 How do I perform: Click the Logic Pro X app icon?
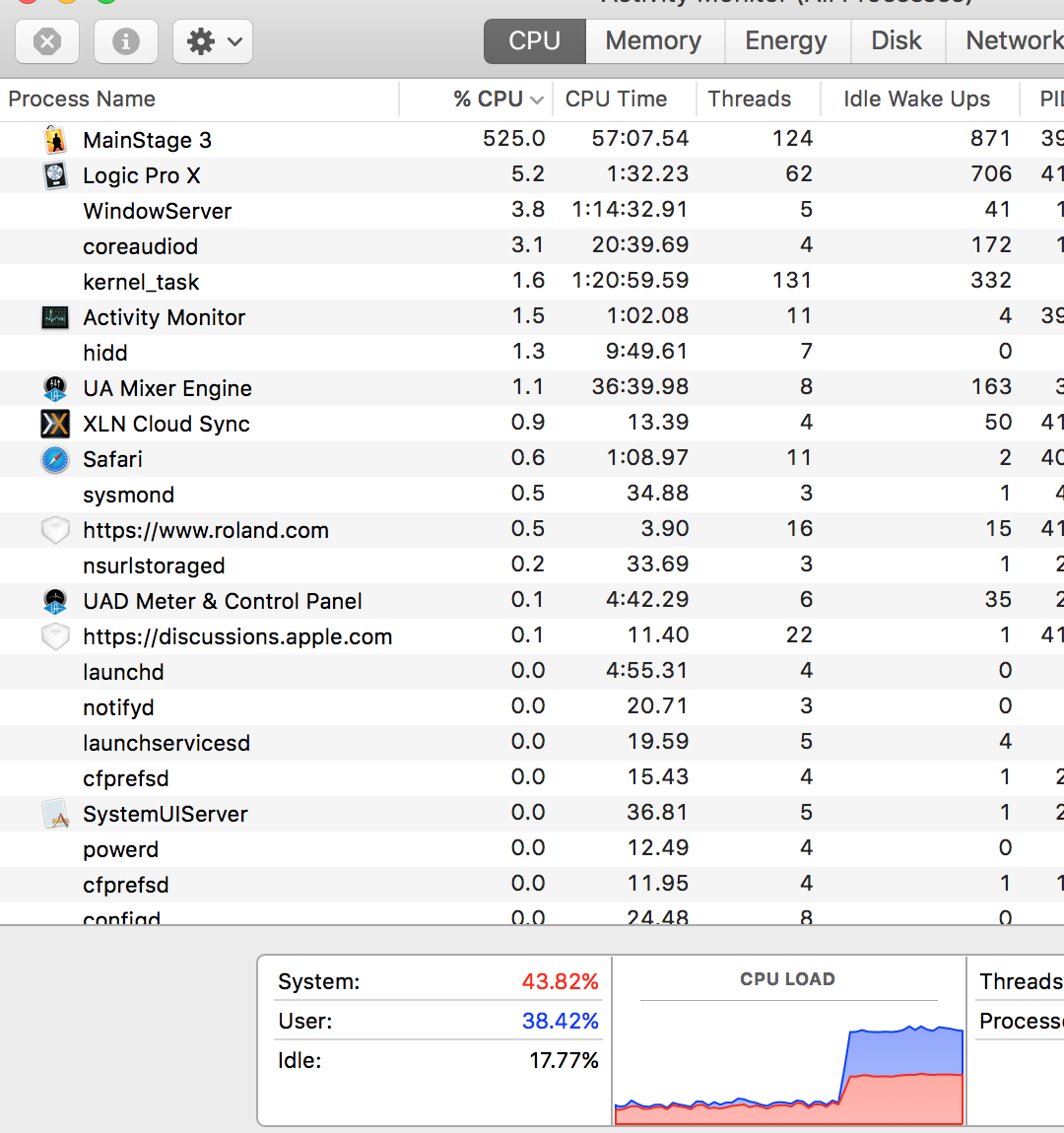pyautogui.click(x=54, y=174)
